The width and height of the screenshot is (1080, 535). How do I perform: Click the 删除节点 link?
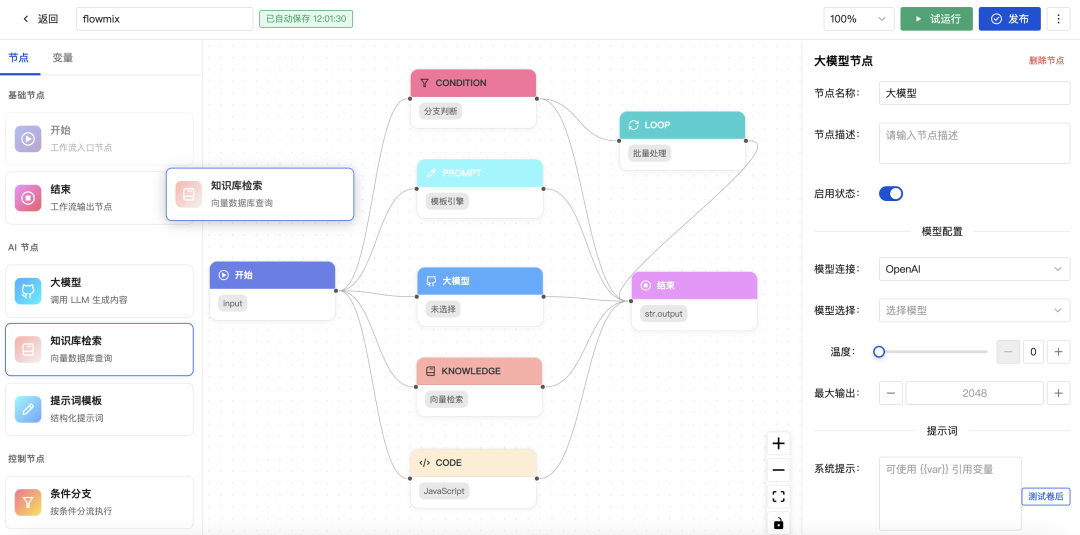tap(1046, 61)
